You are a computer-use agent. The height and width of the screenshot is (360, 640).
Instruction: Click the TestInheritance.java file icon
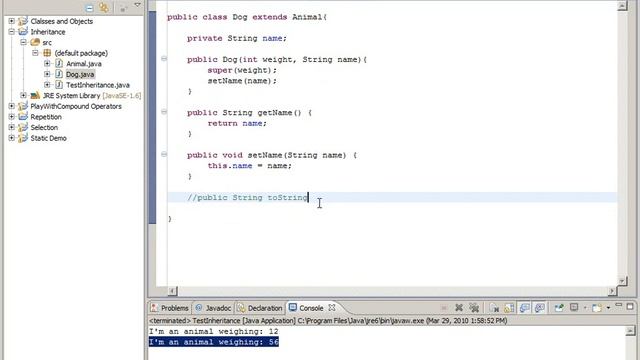click(x=59, y=85)
